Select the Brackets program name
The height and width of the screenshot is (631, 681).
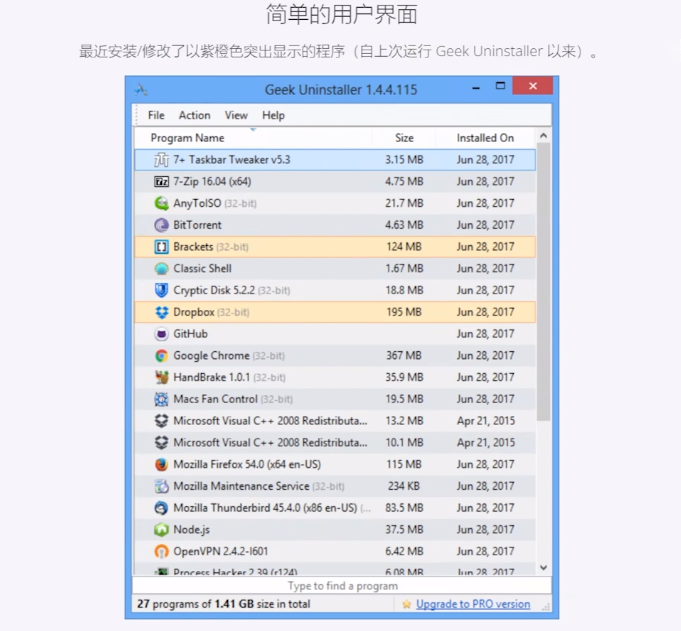(x=193, y=247)
